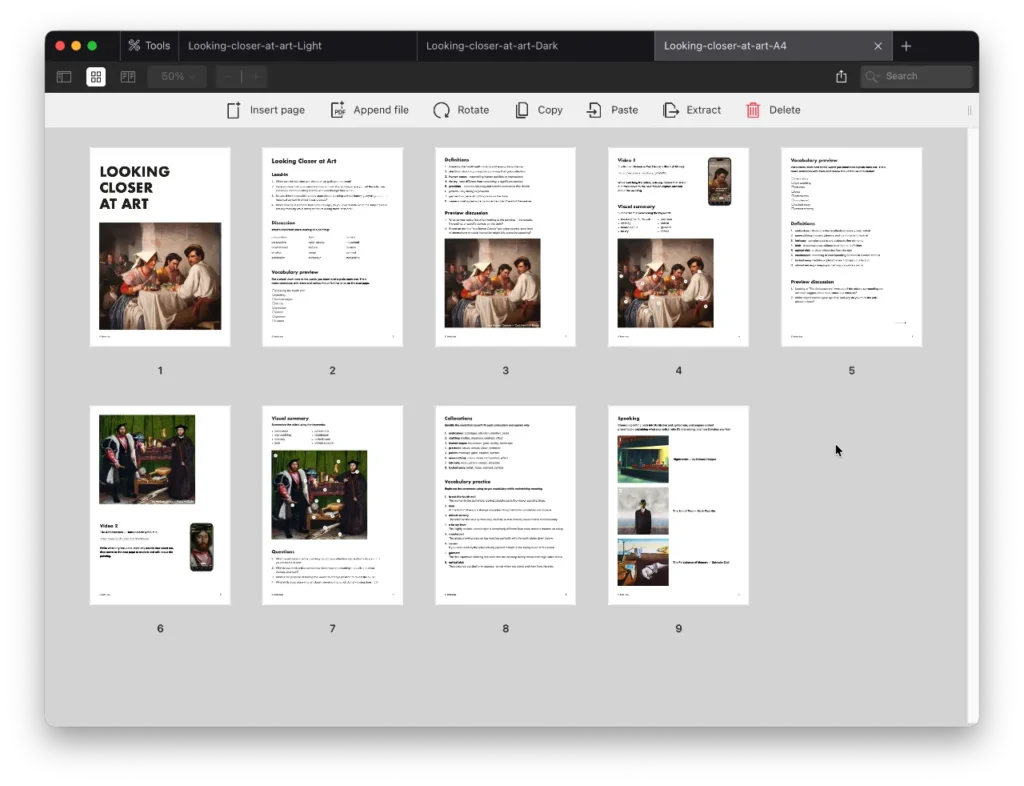Open the 50% zoom level dropdown
The image size is (1024, 786).
click(177, 77)
